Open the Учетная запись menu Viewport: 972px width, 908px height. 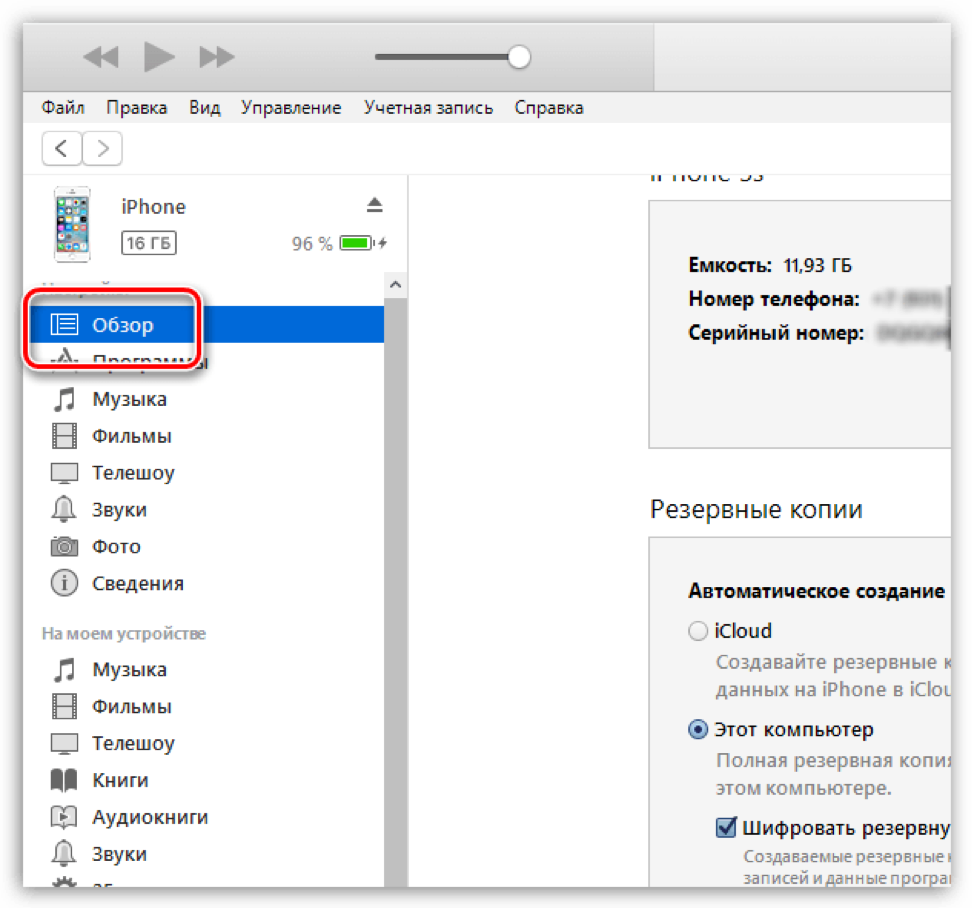(428, 108)
